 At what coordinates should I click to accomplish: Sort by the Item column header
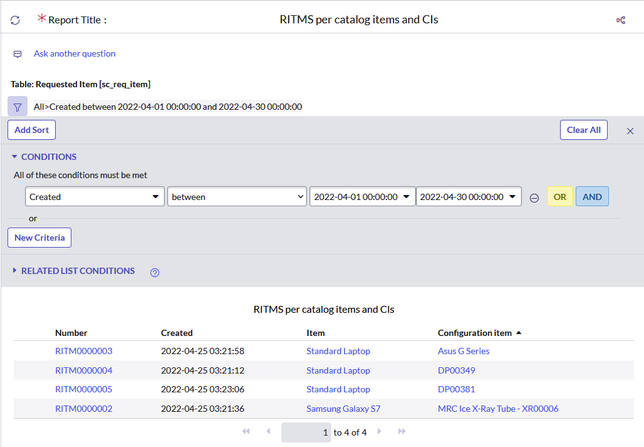pyautogui.click(x=315, y=333)
